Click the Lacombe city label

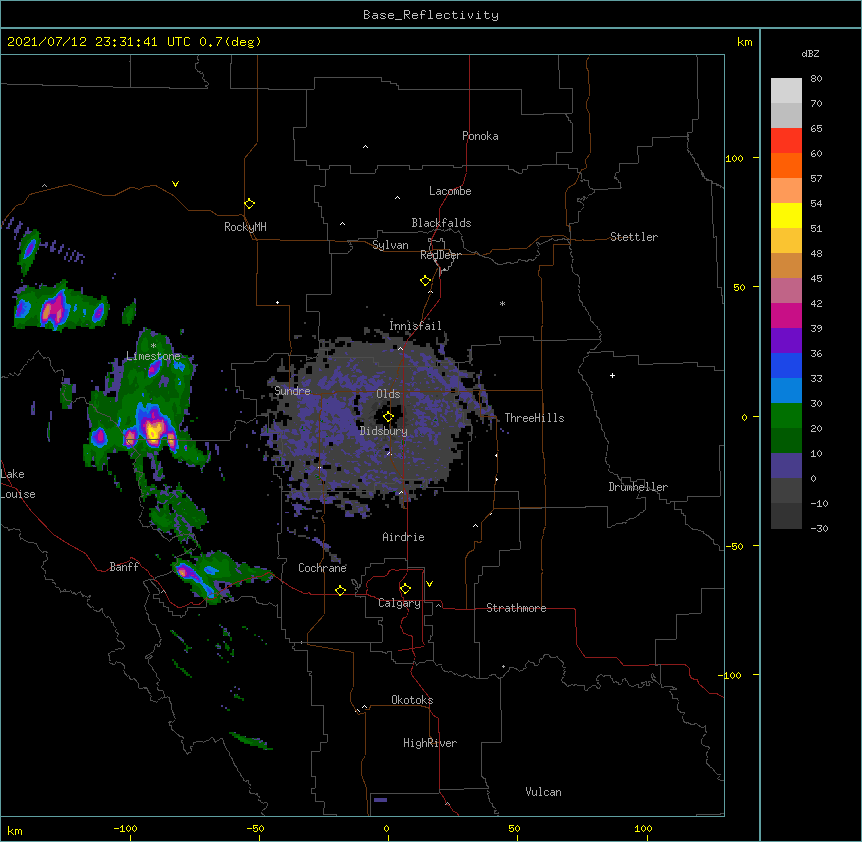coord(450,191)
